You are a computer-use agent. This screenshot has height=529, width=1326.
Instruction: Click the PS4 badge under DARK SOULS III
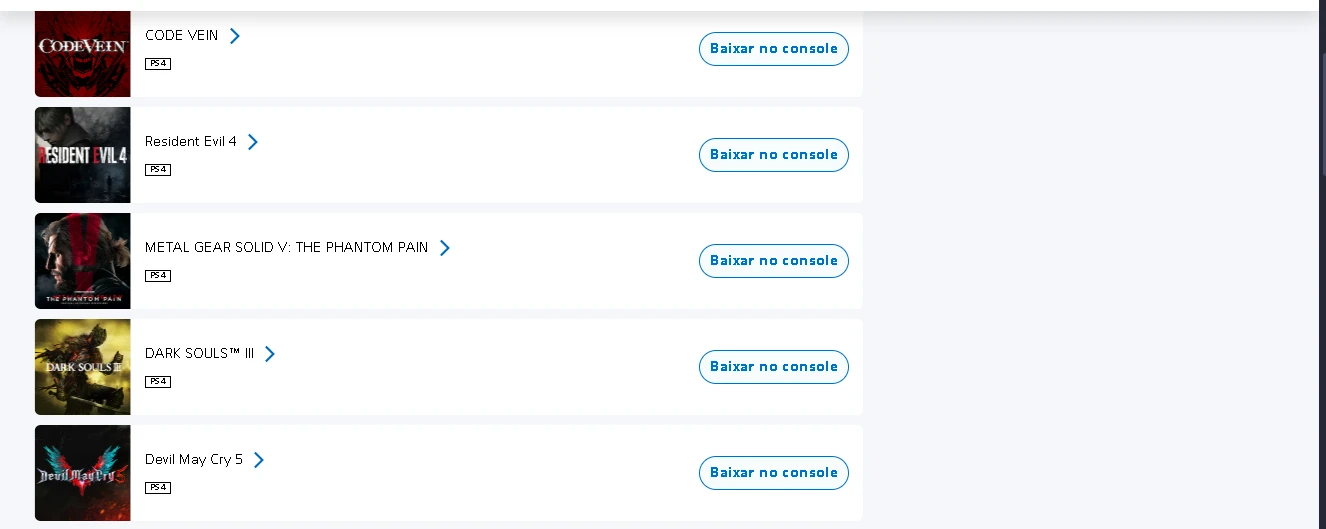[158, 382]
